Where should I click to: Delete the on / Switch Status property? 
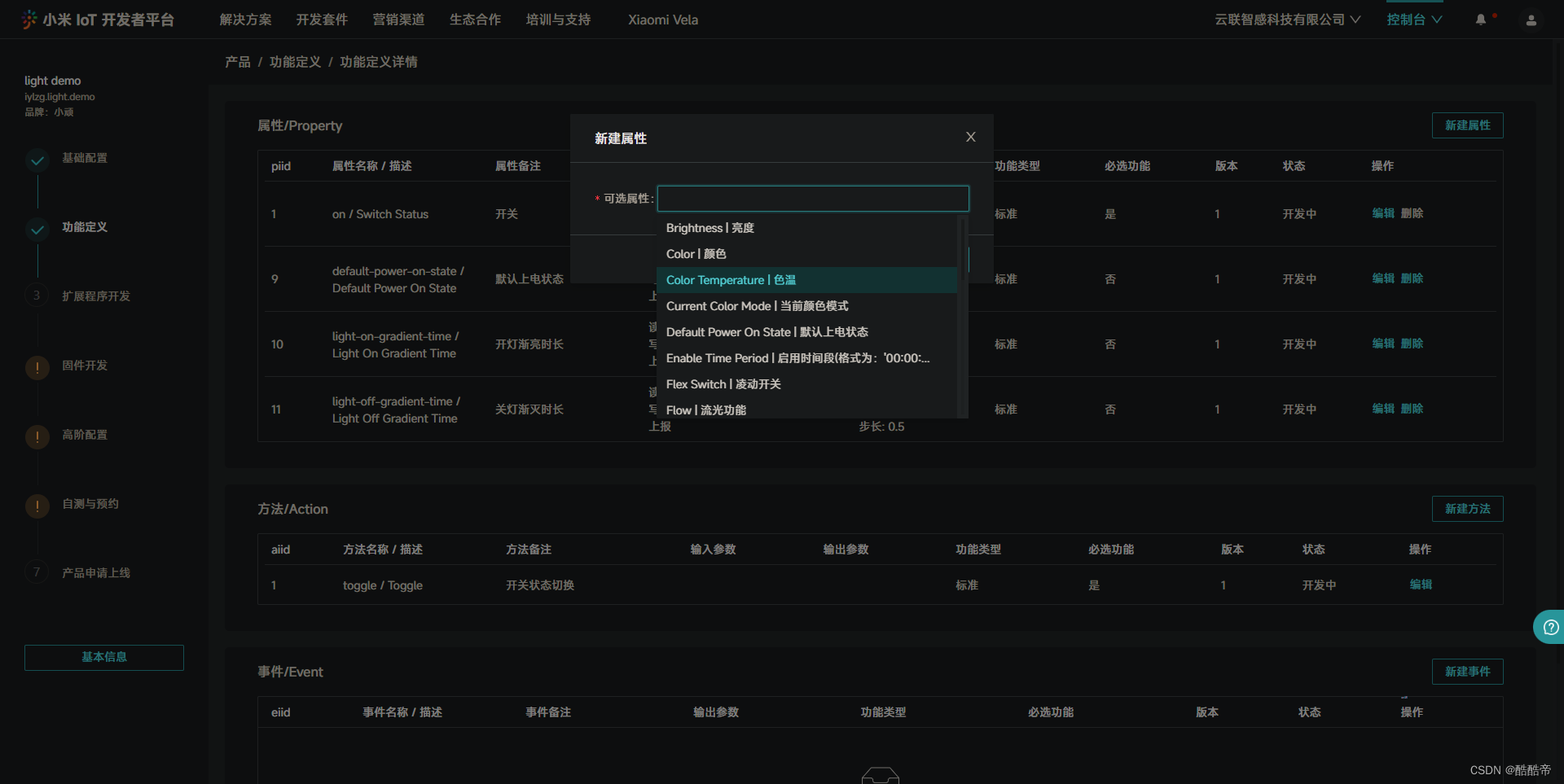(1412, 213)
